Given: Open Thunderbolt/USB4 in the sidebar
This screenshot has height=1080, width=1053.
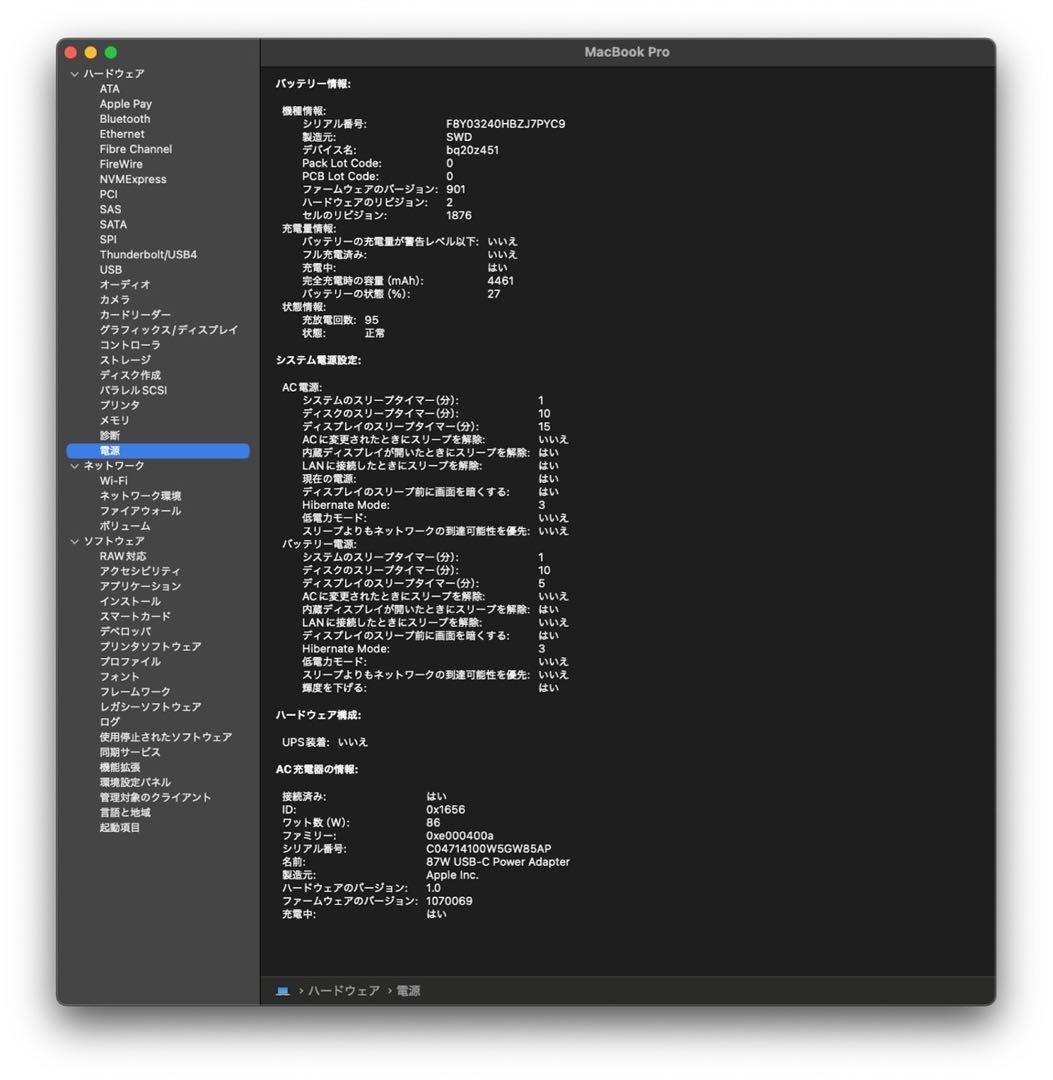Looking at the screenshot, I should 148,255.
